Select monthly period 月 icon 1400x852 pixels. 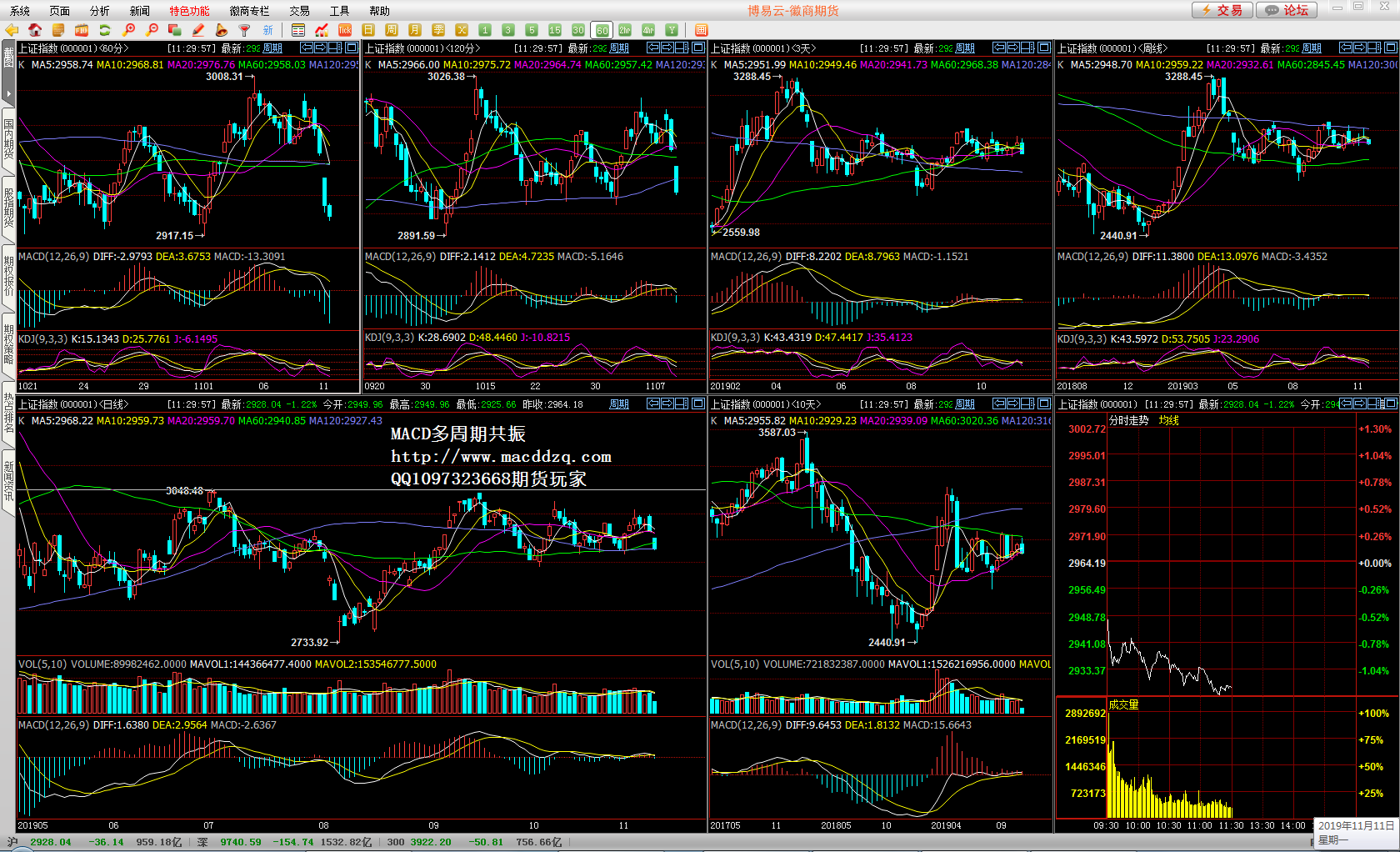pyautogui.click(x=415, y=30)
